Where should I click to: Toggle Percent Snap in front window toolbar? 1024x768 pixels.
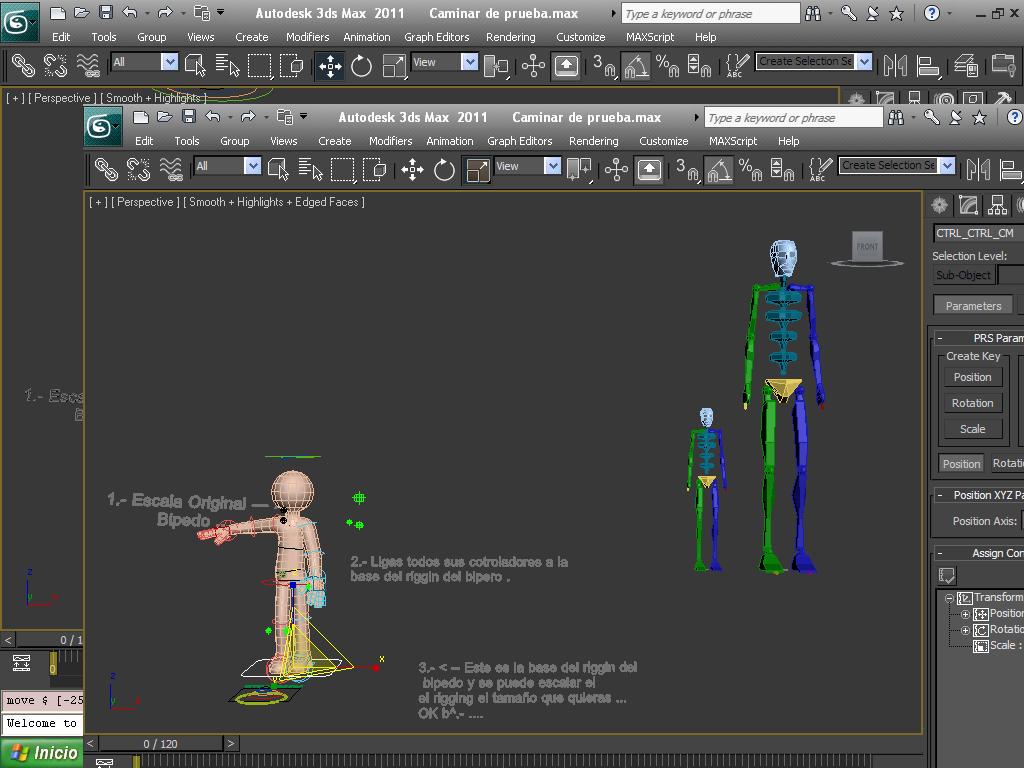(750, 170)
